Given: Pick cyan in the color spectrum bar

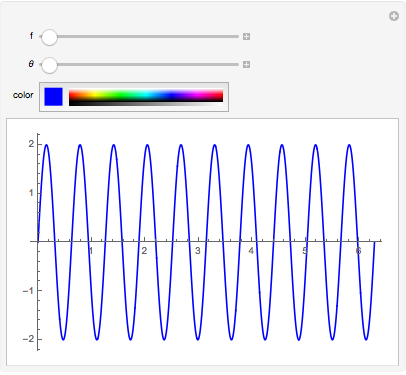Looking at the screenshot, I should 146,95.
